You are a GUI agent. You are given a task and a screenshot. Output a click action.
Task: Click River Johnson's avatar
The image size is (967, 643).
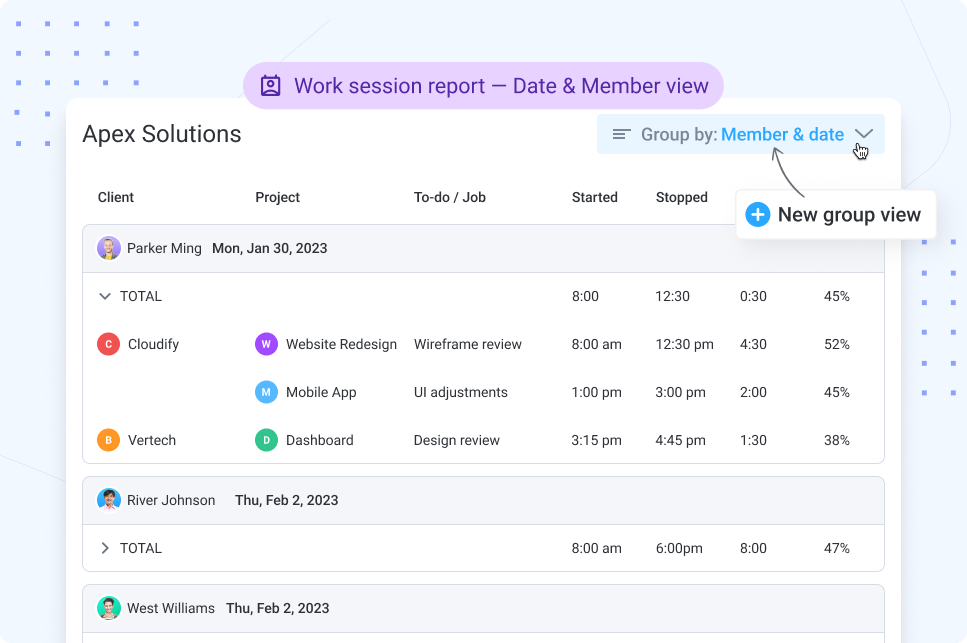tap(108, 500)
